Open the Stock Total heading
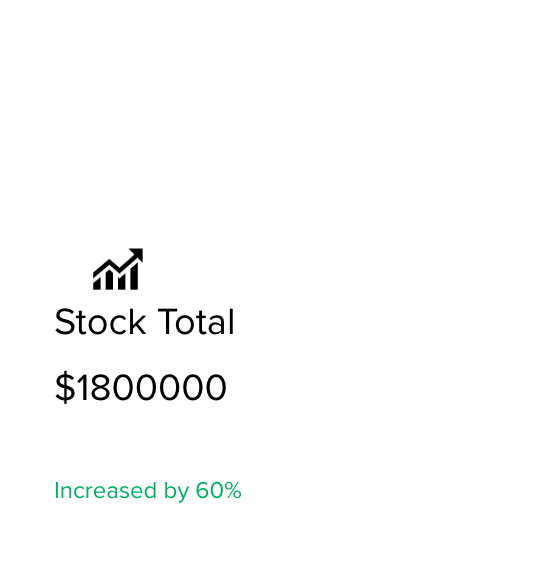546x570 pixels. pos(144,322)
